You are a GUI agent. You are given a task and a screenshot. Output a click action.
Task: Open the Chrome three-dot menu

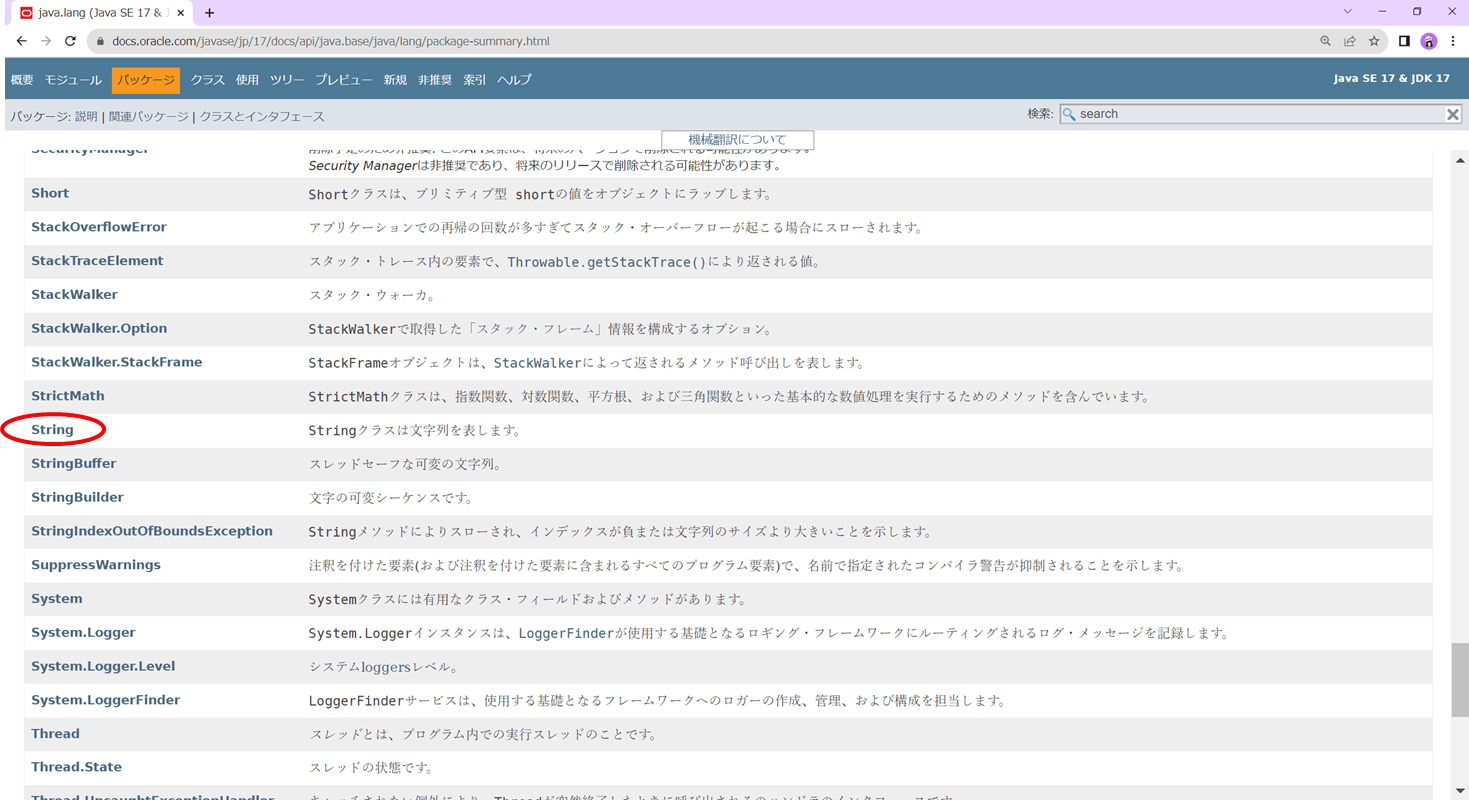point(1455,41)
